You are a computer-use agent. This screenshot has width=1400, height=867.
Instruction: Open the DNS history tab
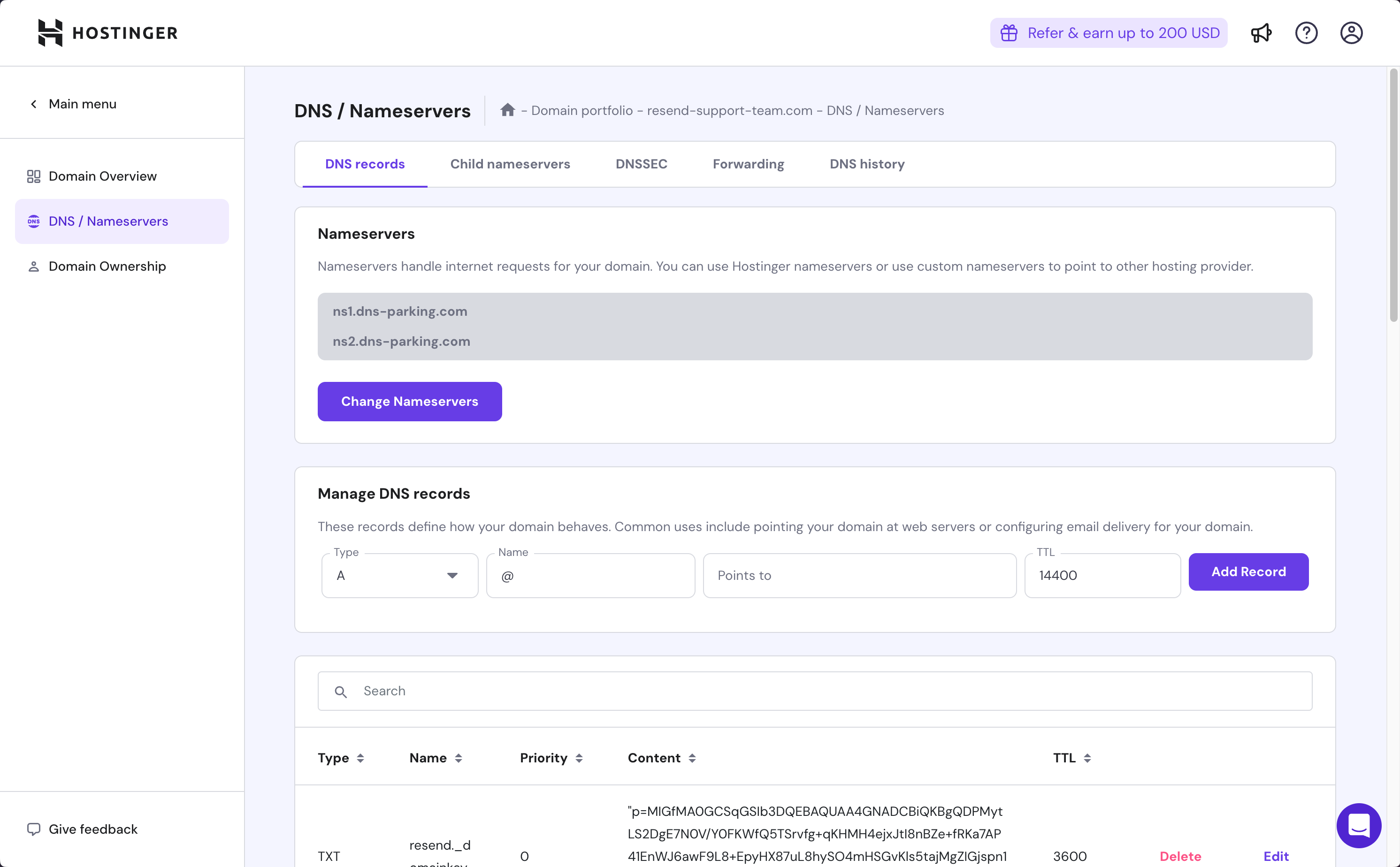867,164
